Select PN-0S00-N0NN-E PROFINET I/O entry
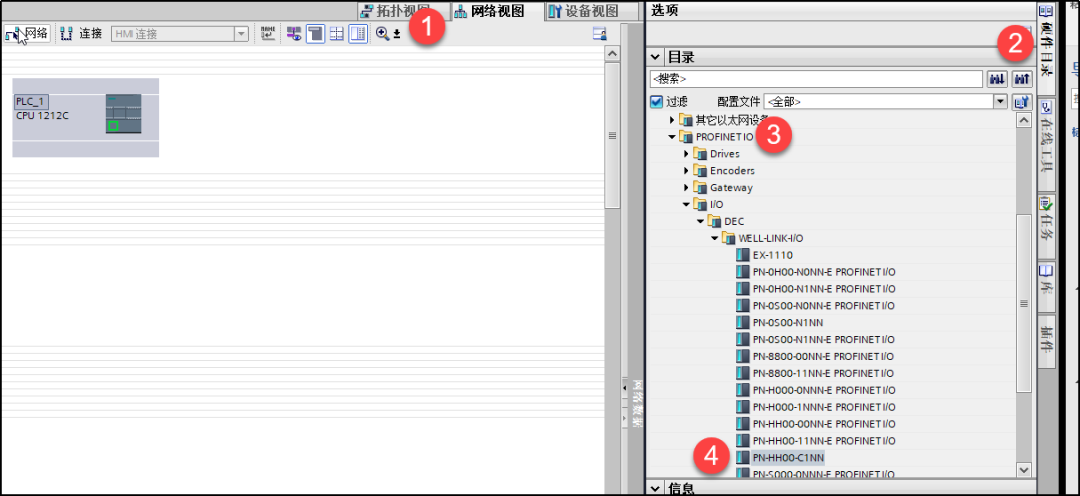The image size is (1080, 496). tap(824, 305)
